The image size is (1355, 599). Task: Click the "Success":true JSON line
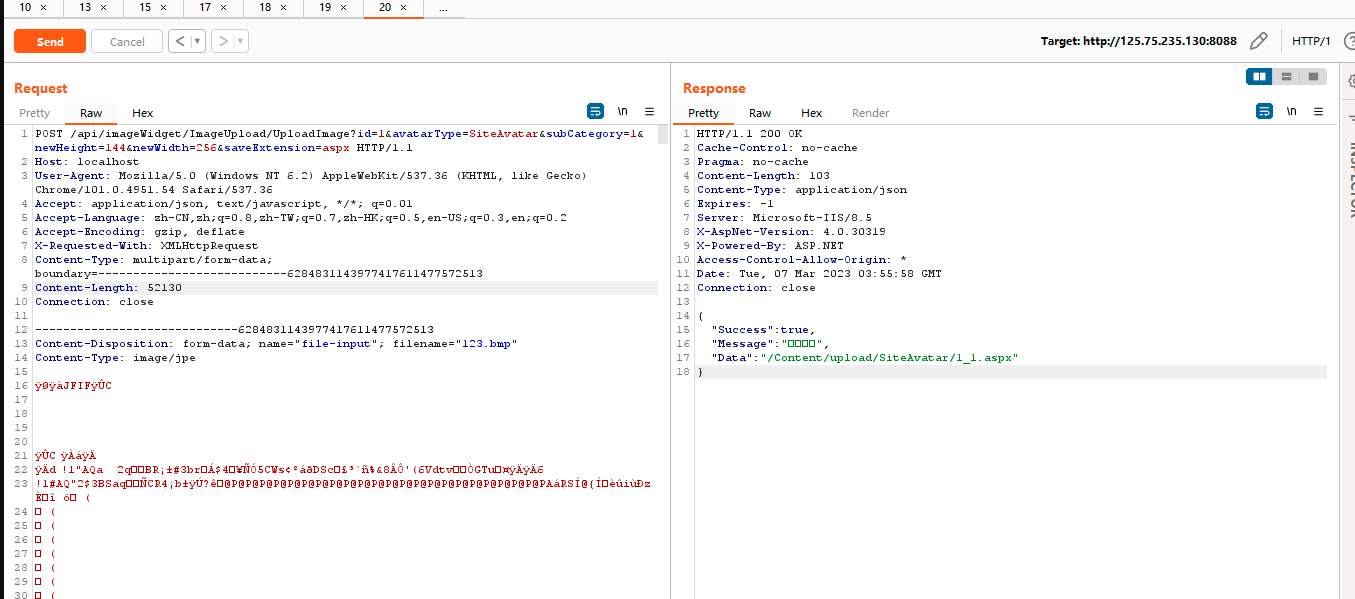pos(763,330)
